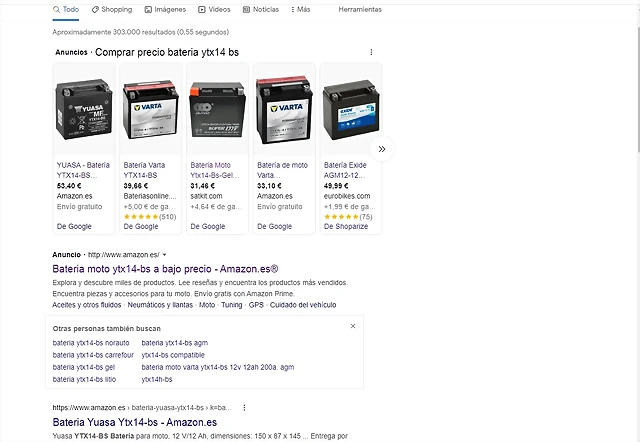Switch to the Imágenes tab

(x=165, y=9)
